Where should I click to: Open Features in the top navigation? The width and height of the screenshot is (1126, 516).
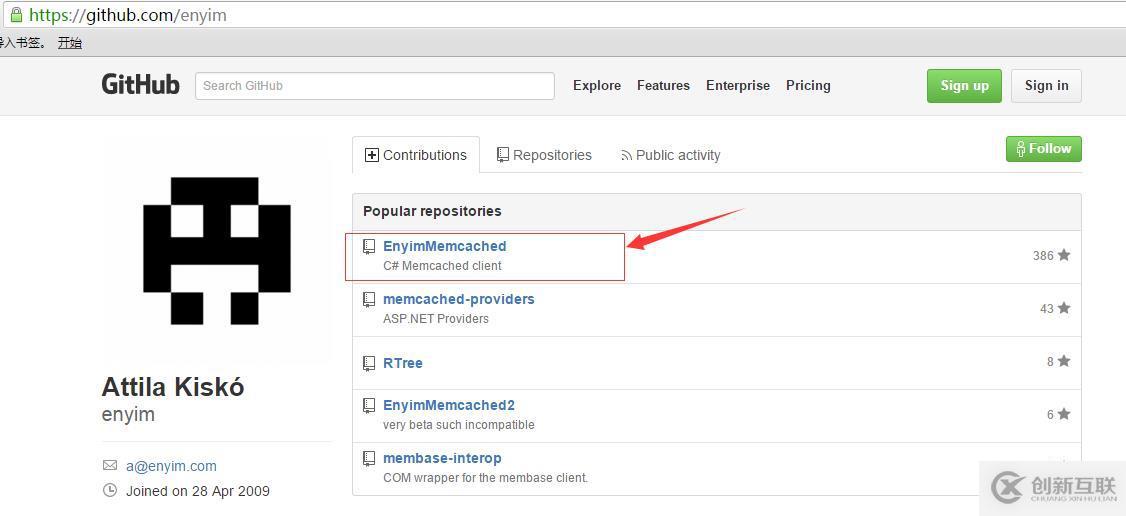click(x=664, y=85)
